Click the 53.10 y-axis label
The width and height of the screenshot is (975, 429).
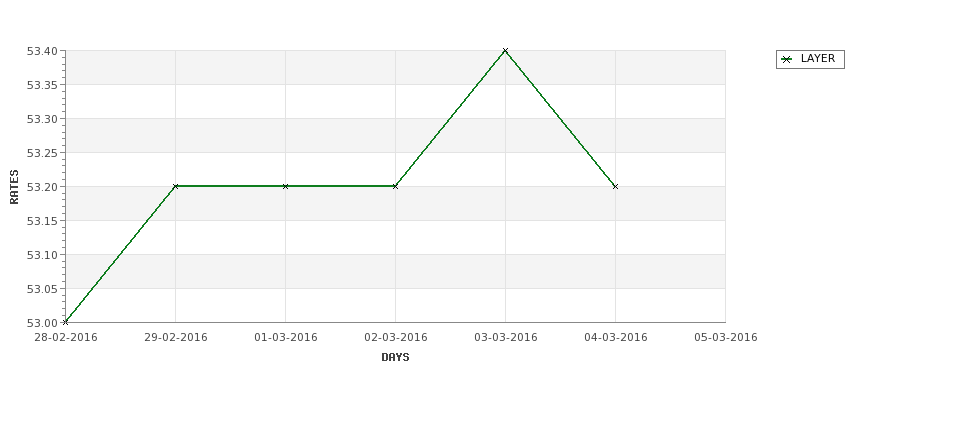click(x=42, y=255)
